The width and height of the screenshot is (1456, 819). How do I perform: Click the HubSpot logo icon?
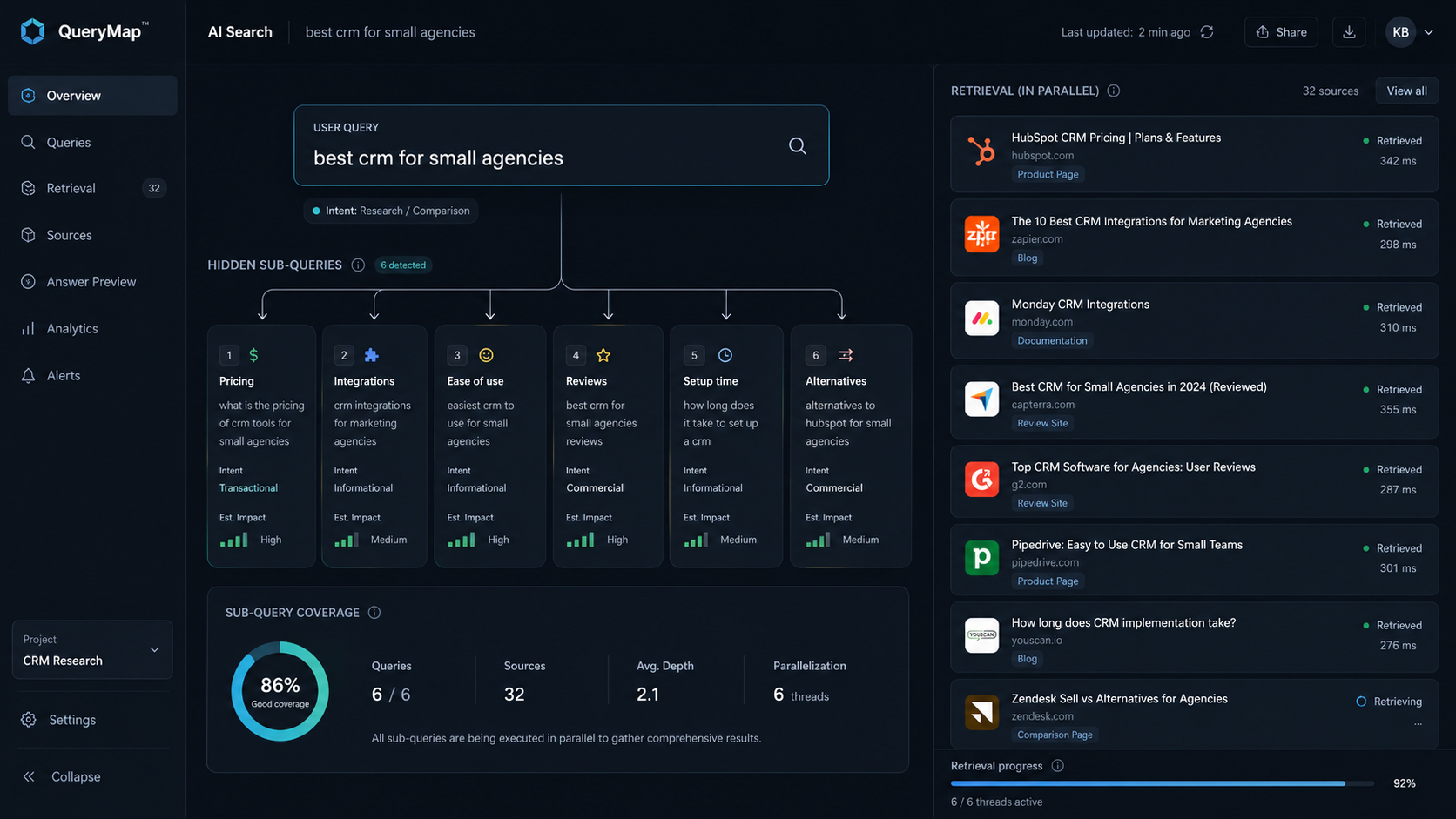pos(981,151)
